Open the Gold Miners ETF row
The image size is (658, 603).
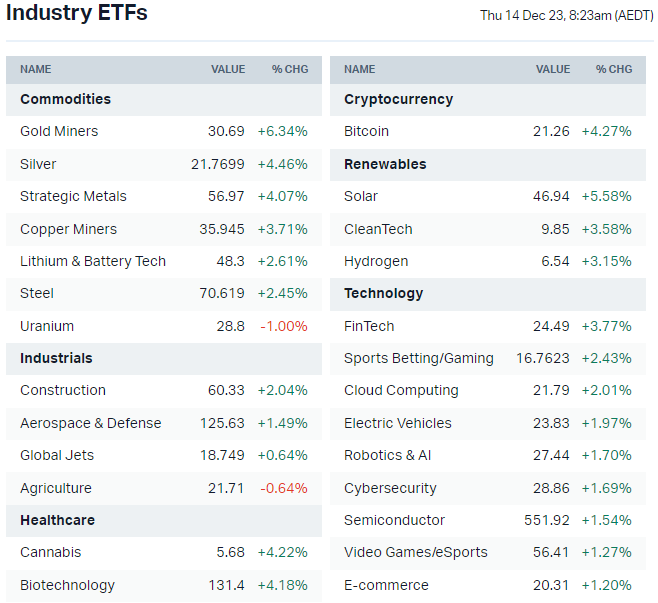pos(59,131)
